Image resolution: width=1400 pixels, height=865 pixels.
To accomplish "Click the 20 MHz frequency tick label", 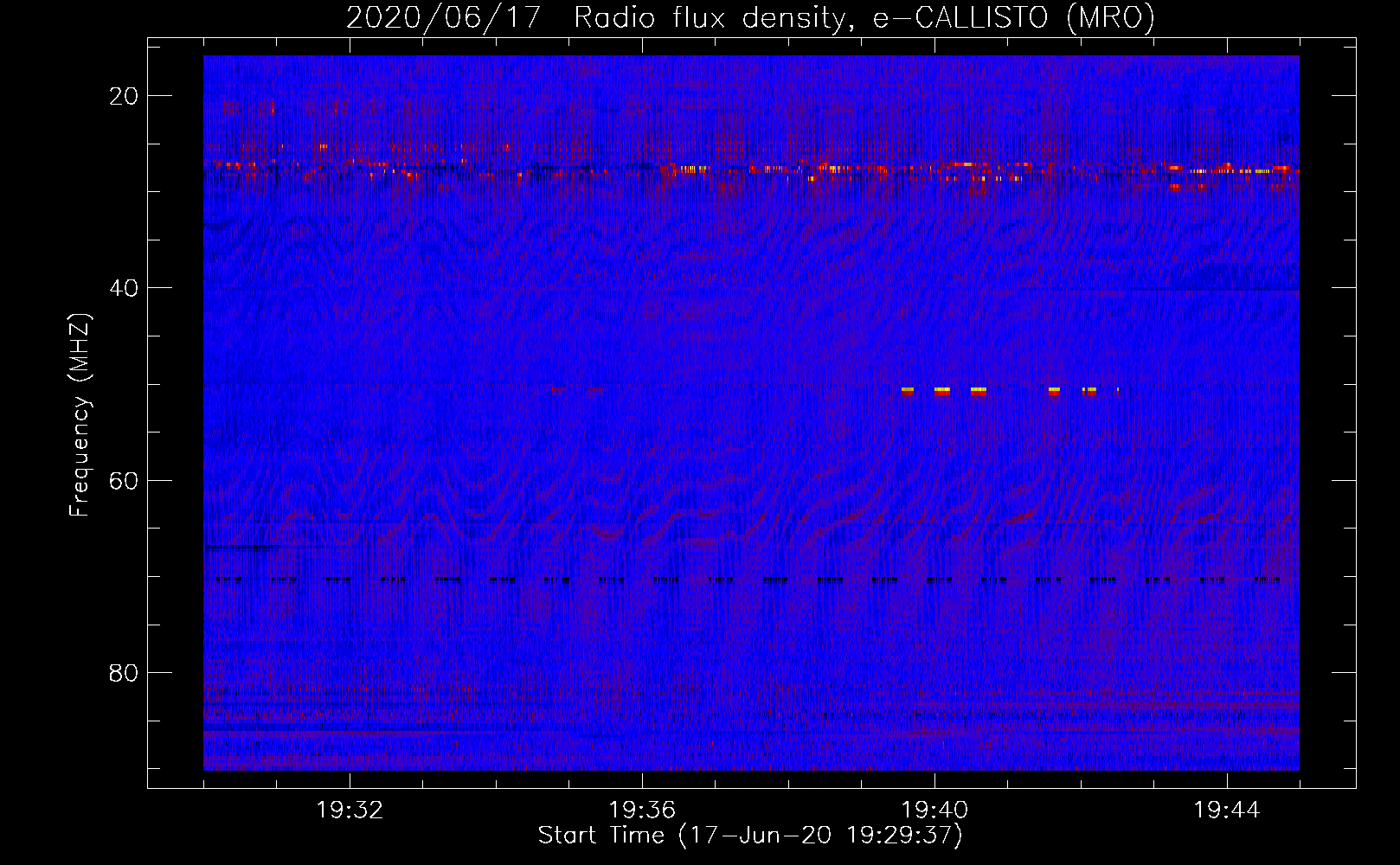I will (x=125, y=95).
